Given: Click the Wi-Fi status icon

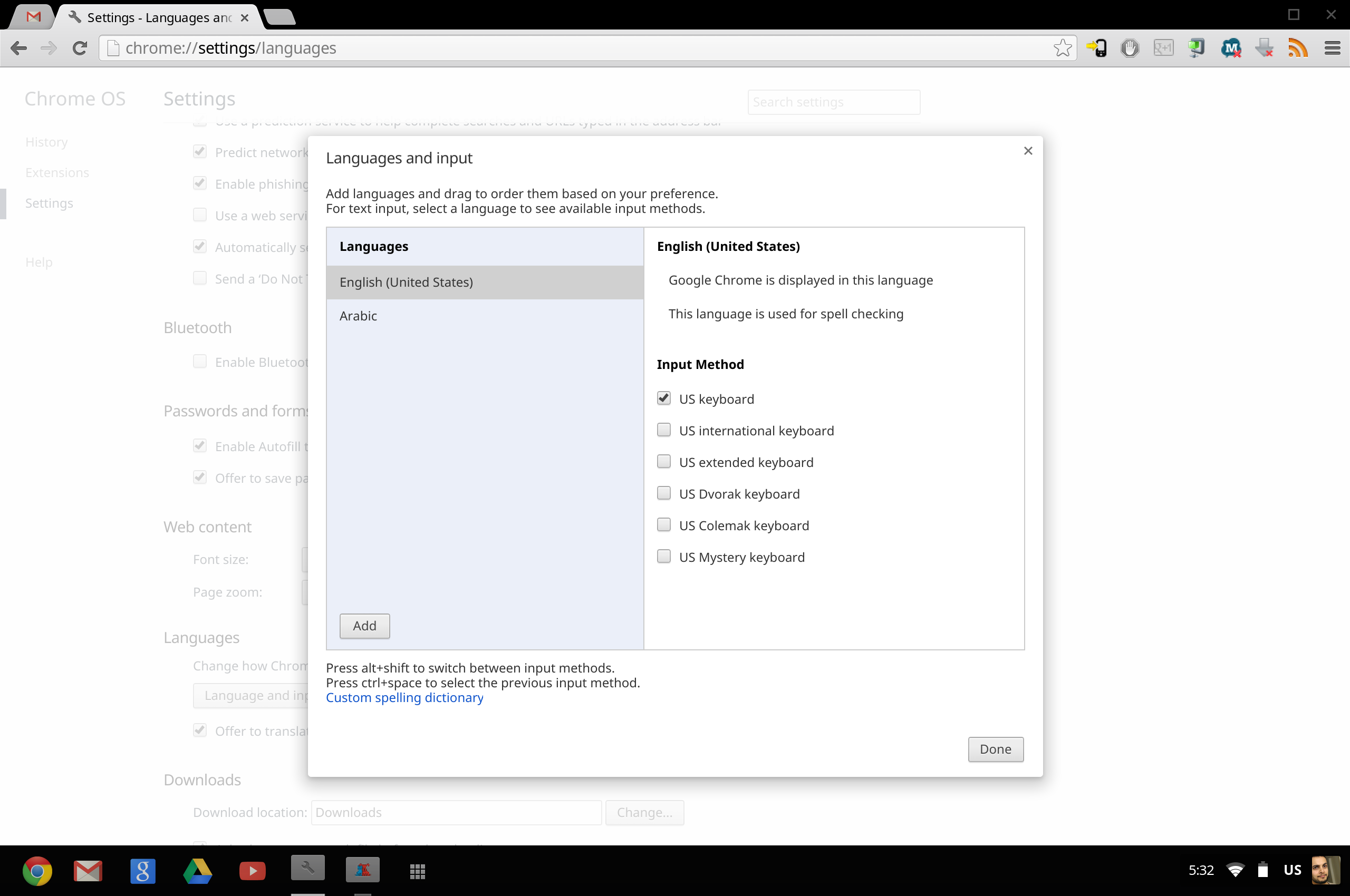Looking at the screenshot, I should (x=1235, y=870).
